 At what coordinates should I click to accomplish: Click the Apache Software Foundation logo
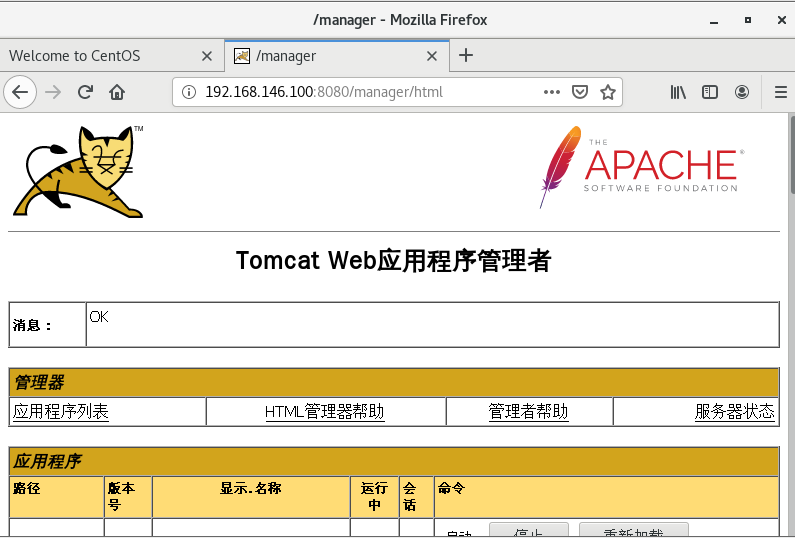click(642, 167)
